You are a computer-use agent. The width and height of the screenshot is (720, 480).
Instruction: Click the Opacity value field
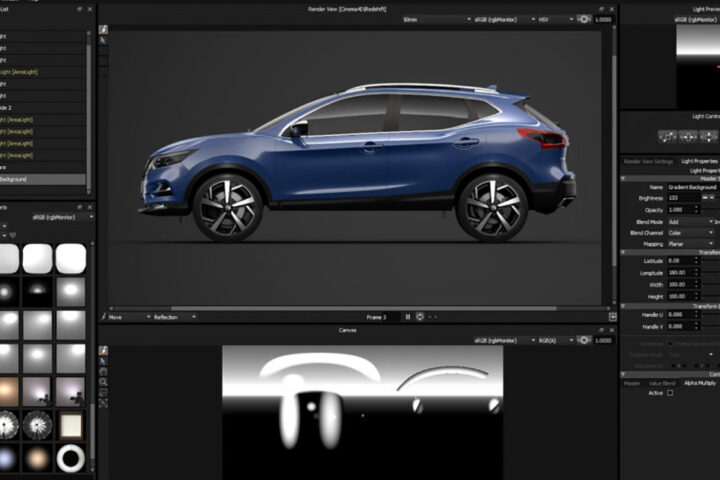click(680, 209)
